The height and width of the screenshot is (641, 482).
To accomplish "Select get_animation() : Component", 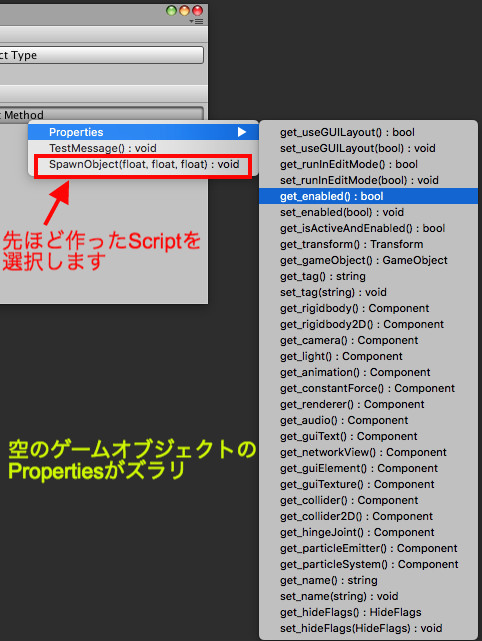I will [x=368, y=372].
